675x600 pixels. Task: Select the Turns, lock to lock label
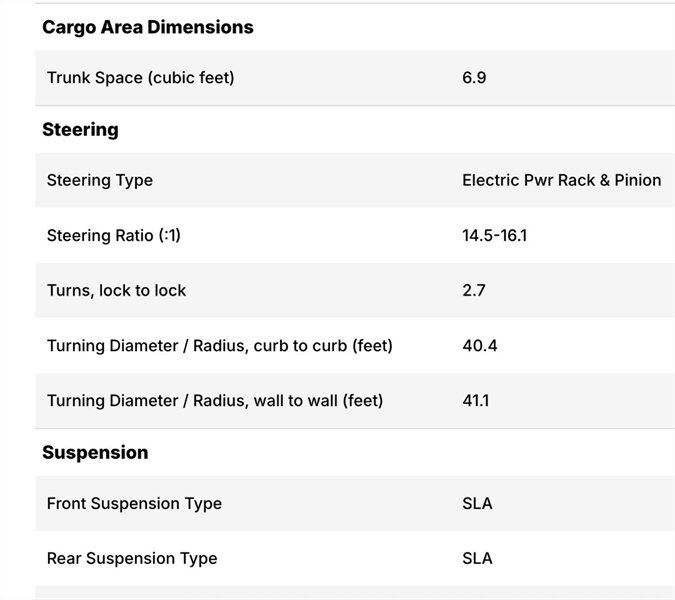pyautogui.click(x=116, y=291)
